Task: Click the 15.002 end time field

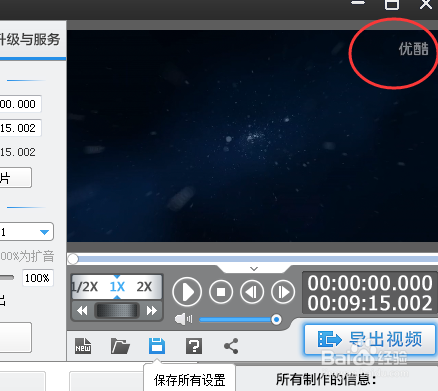Action: pos(20,128)
